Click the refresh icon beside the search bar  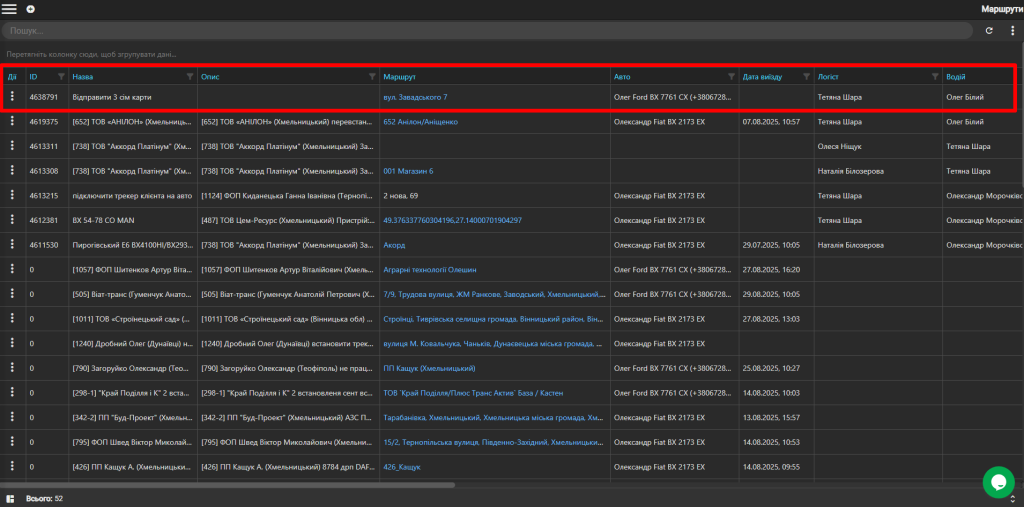[989, 30]
